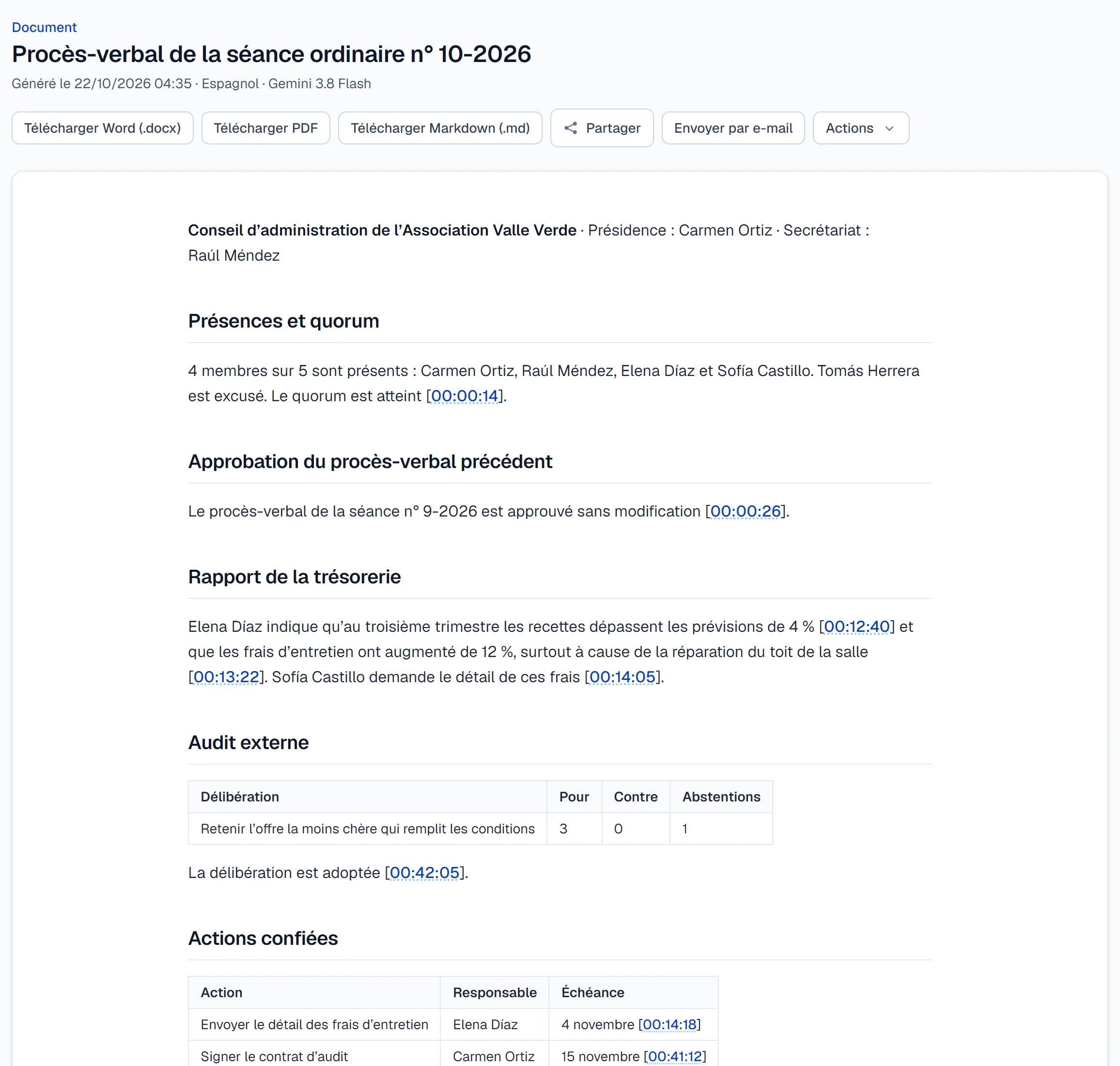Download the Word (.docx) file
The image size is (1120, 1066).
(103, 128)
